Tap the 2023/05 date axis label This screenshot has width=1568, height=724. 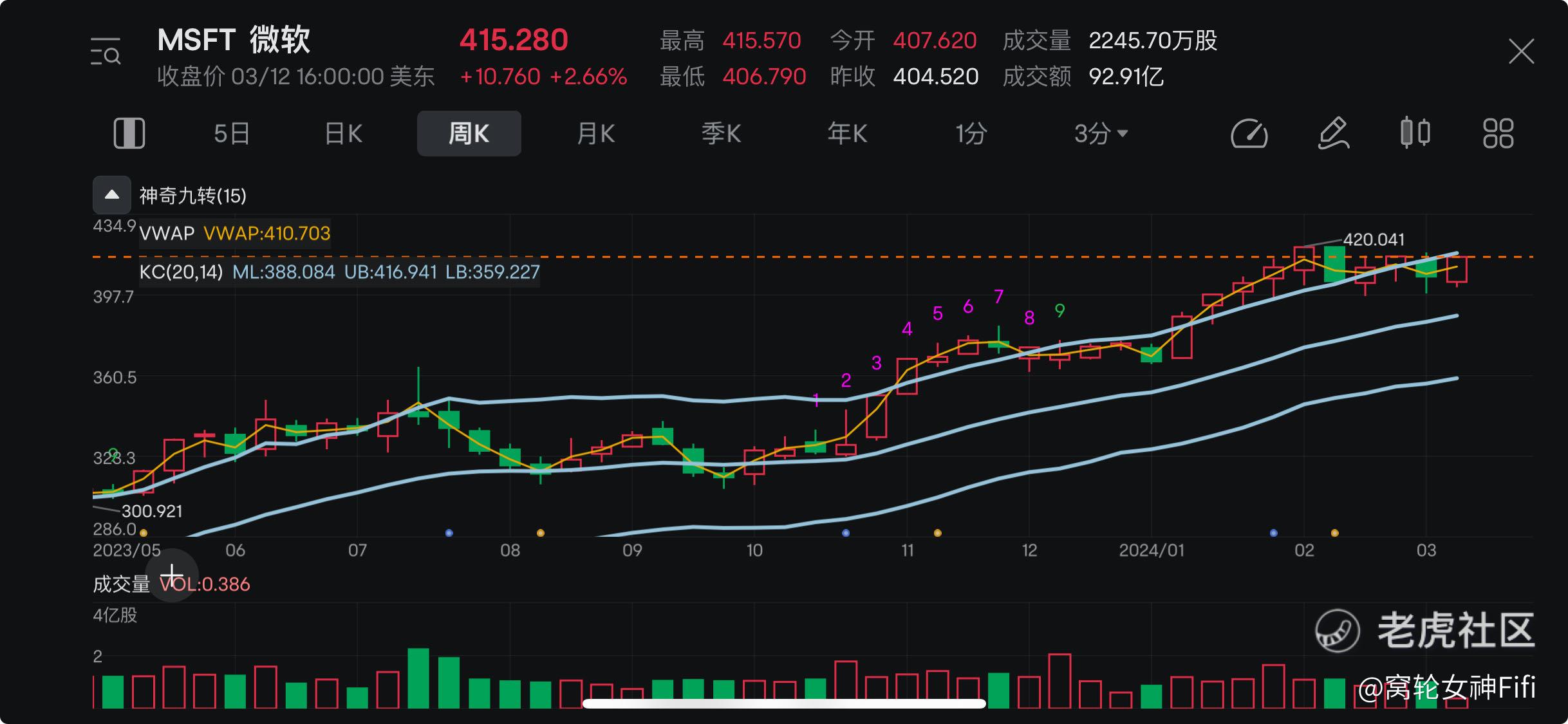click(127, 550)
